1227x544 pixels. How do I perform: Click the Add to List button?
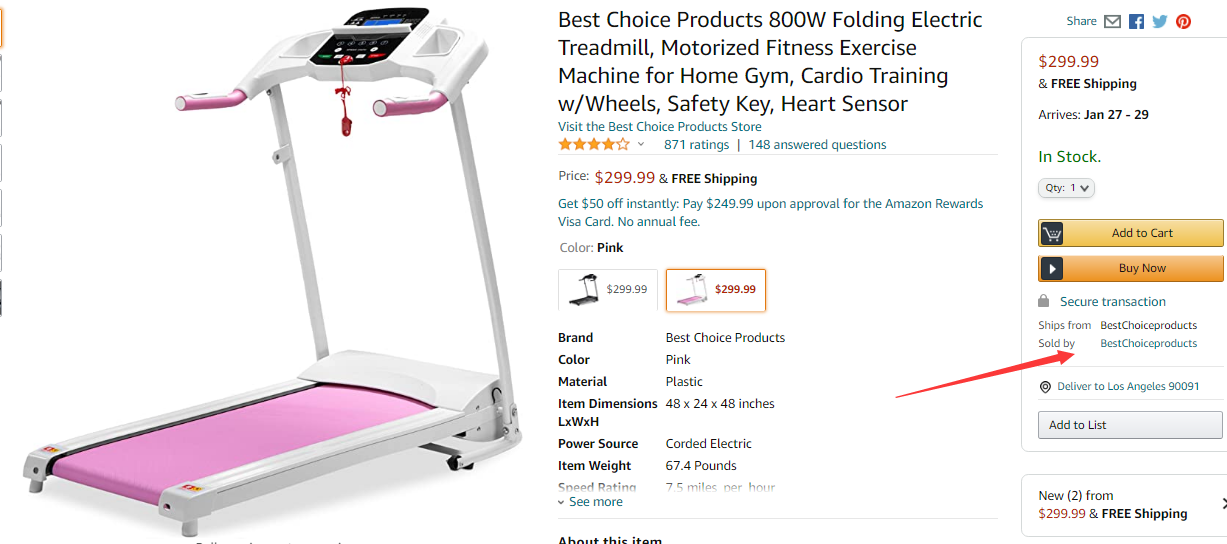tap(1130, 425)
